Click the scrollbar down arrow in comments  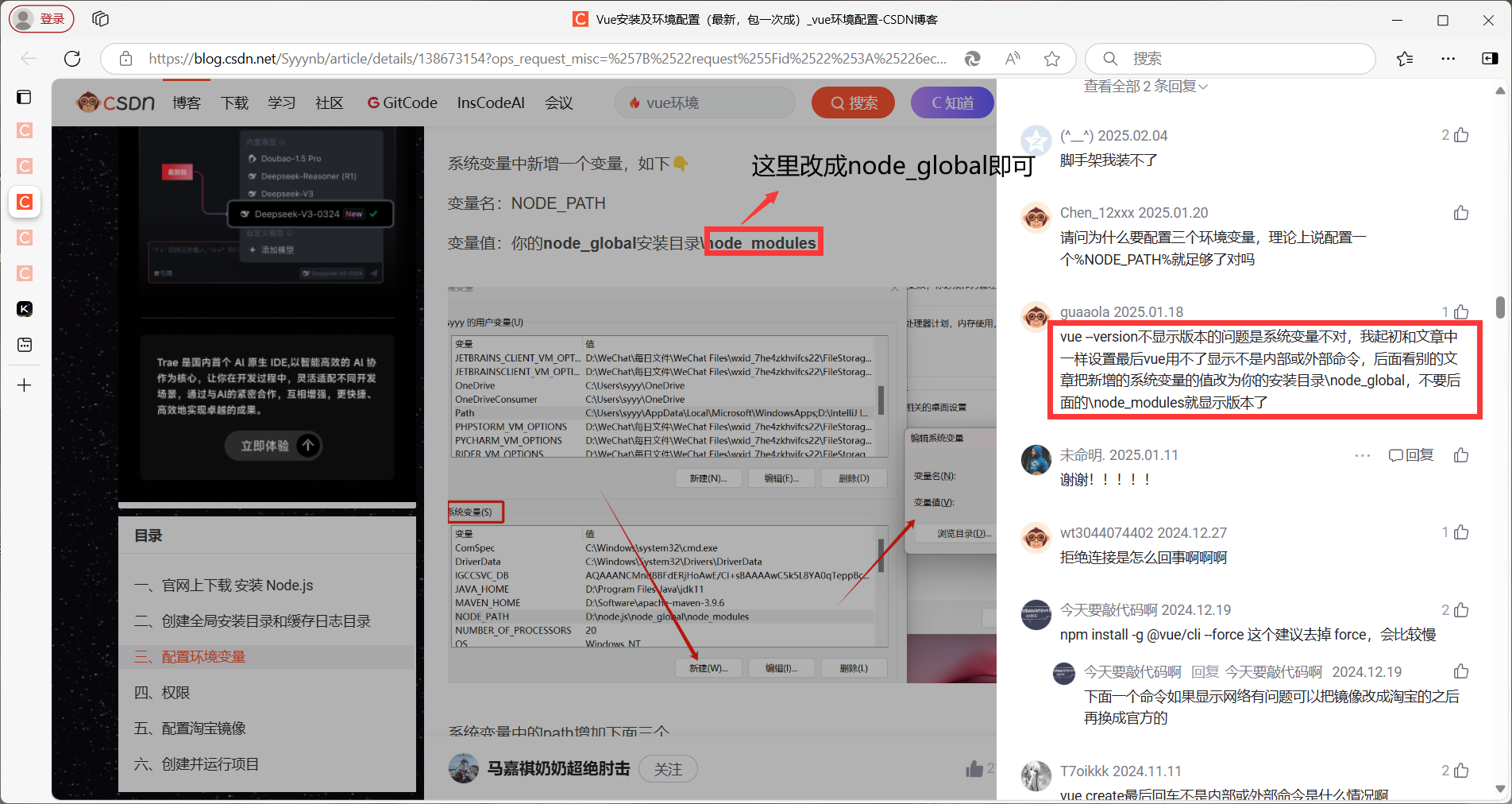[1500, 789]
